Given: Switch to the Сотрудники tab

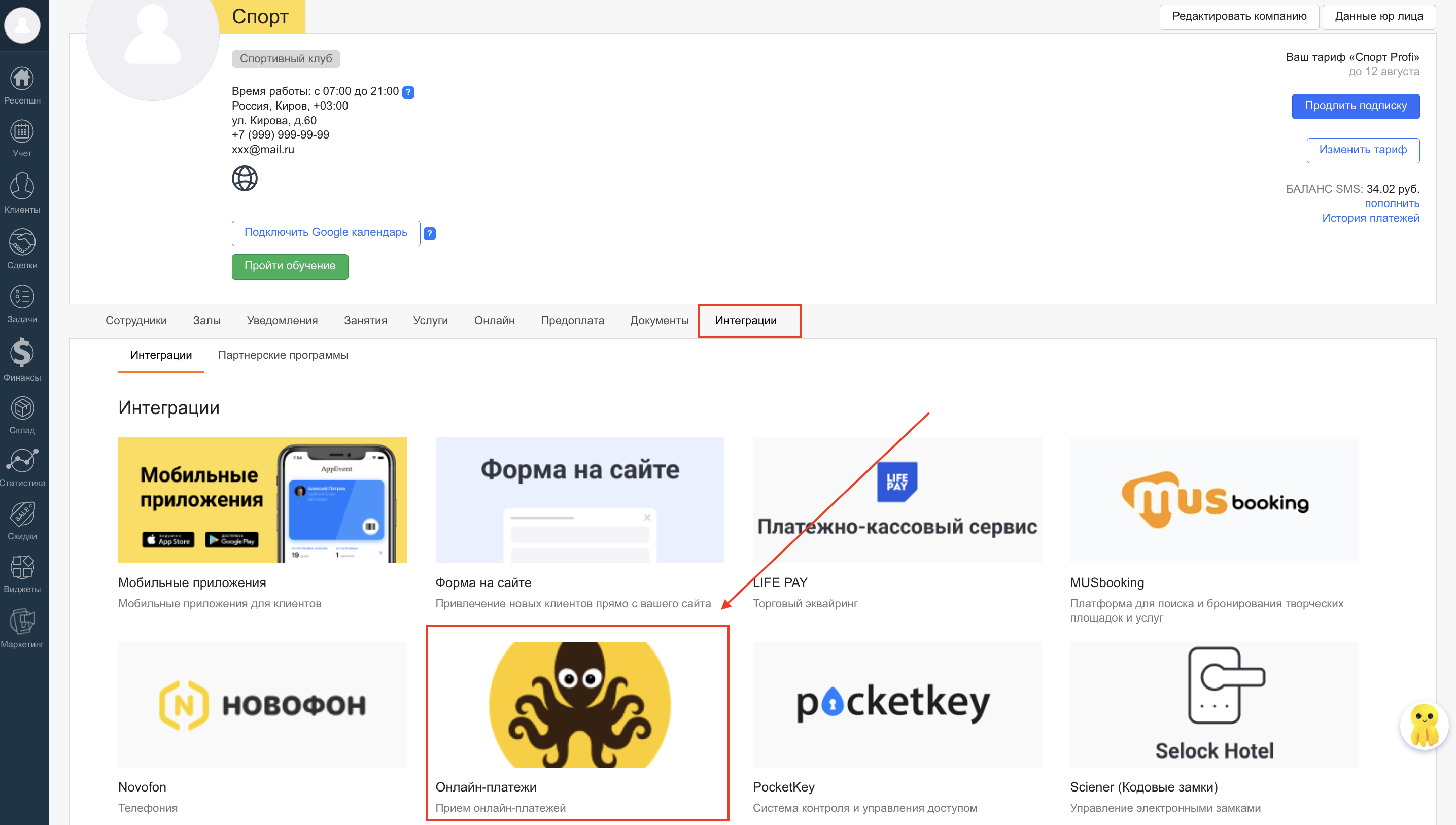Looking at the screenshot, I should 136,321.
